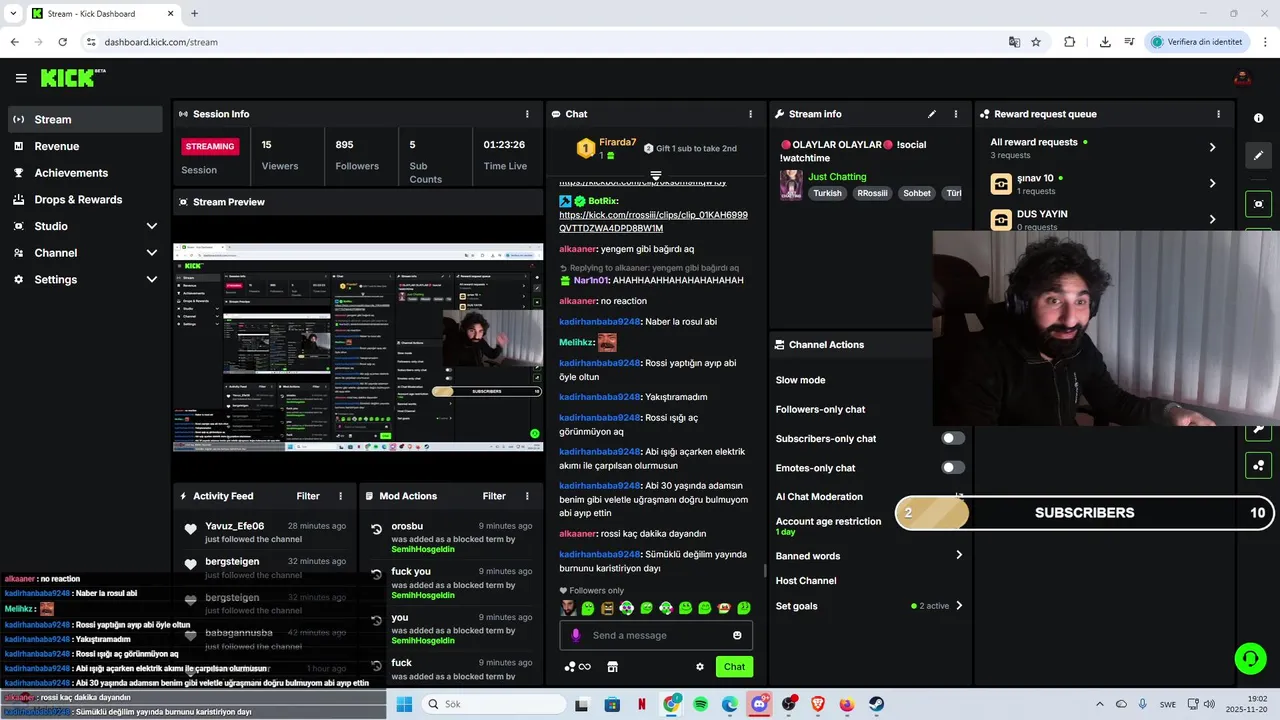Open Chrome extensions puzzle icon
Viewport: 1280px width, 720px height.
1069,42
